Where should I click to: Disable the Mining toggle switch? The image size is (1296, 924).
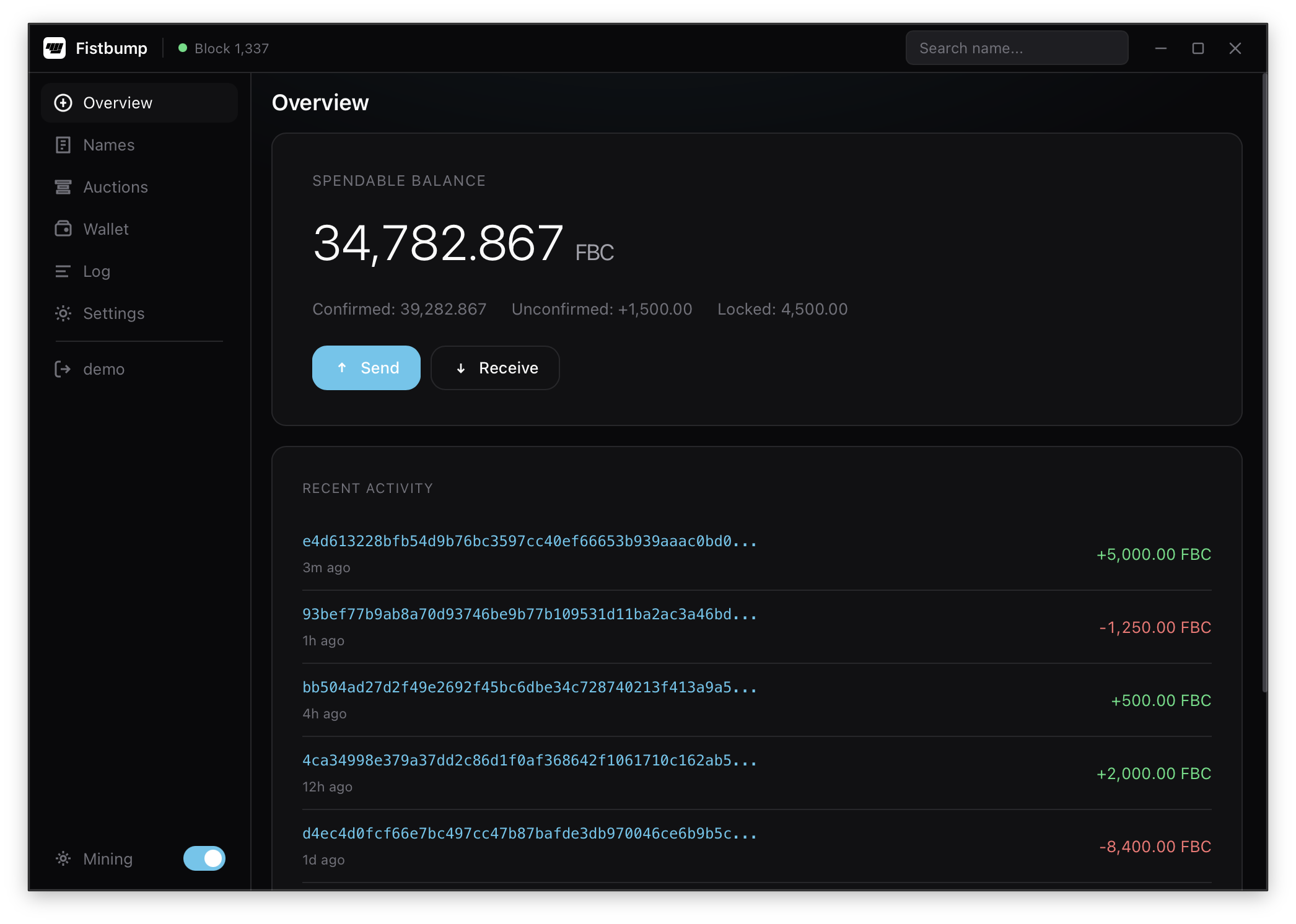click(204, 858)
